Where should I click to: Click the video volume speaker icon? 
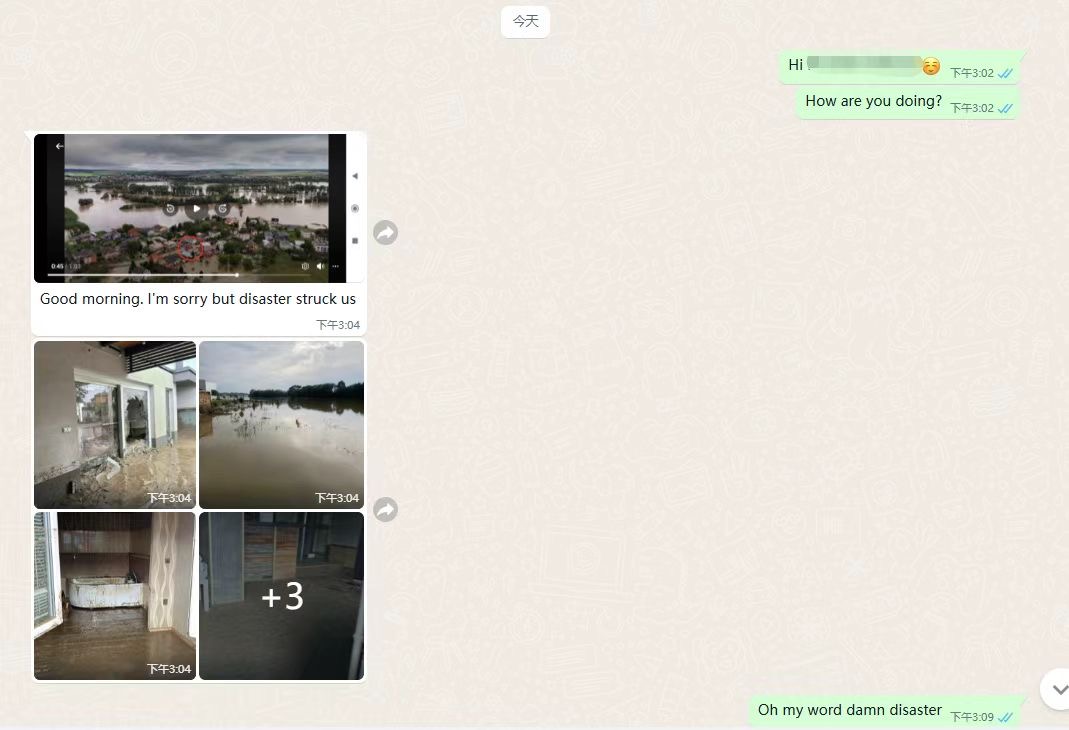pyautogui.click(x=320, y=266)
